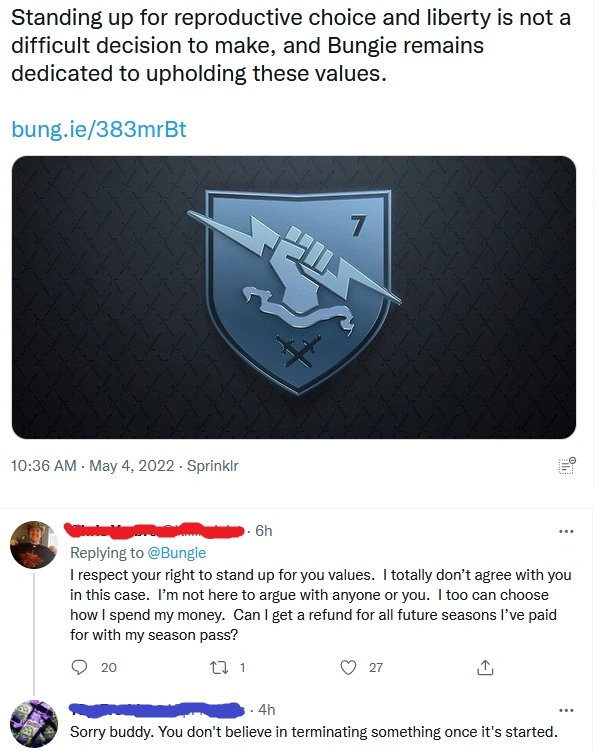
Task: Click the blue-redacted username of second reply
Action: point(157,710)
